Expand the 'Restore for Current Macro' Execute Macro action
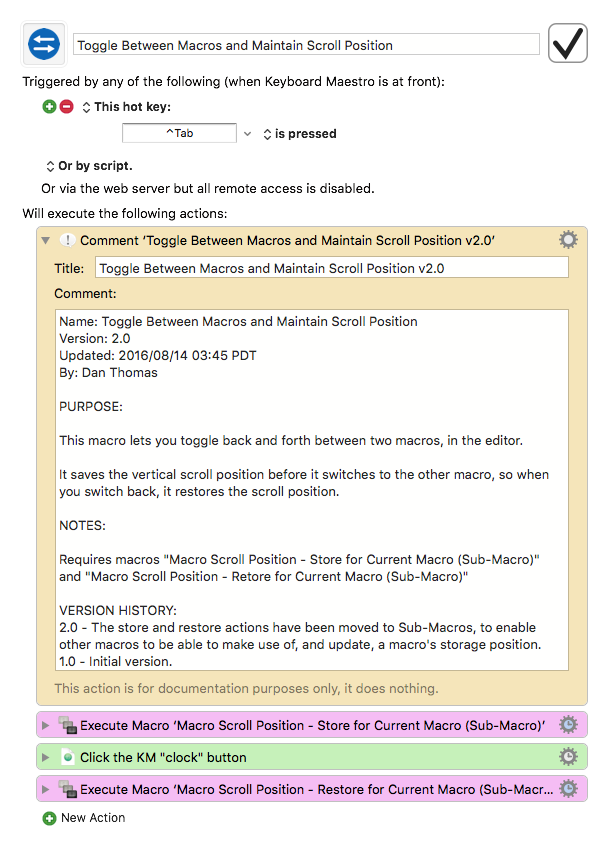 (45, 789)
